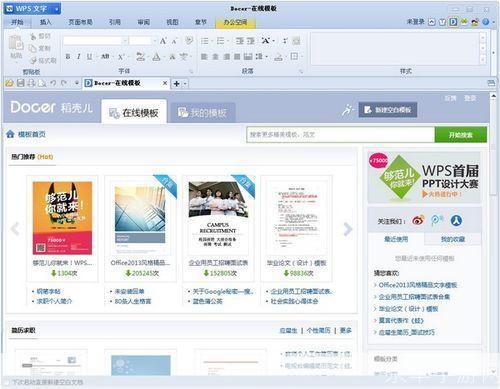Click the print preview icon in quick toolbar
This screenshot has height=389, width=500.
coord(42,83)
